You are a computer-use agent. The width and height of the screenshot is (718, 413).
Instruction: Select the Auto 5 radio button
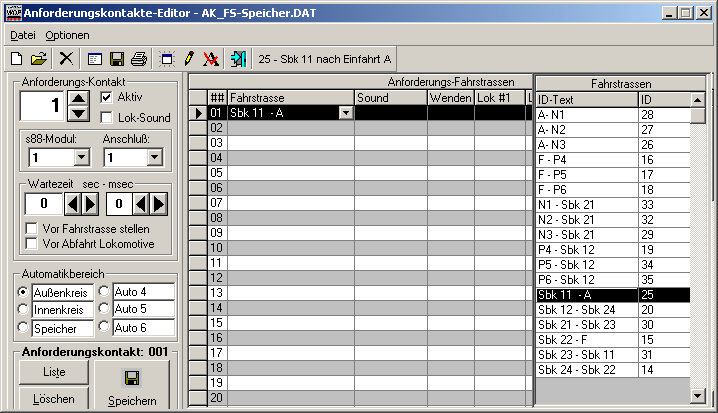(104, 309)
